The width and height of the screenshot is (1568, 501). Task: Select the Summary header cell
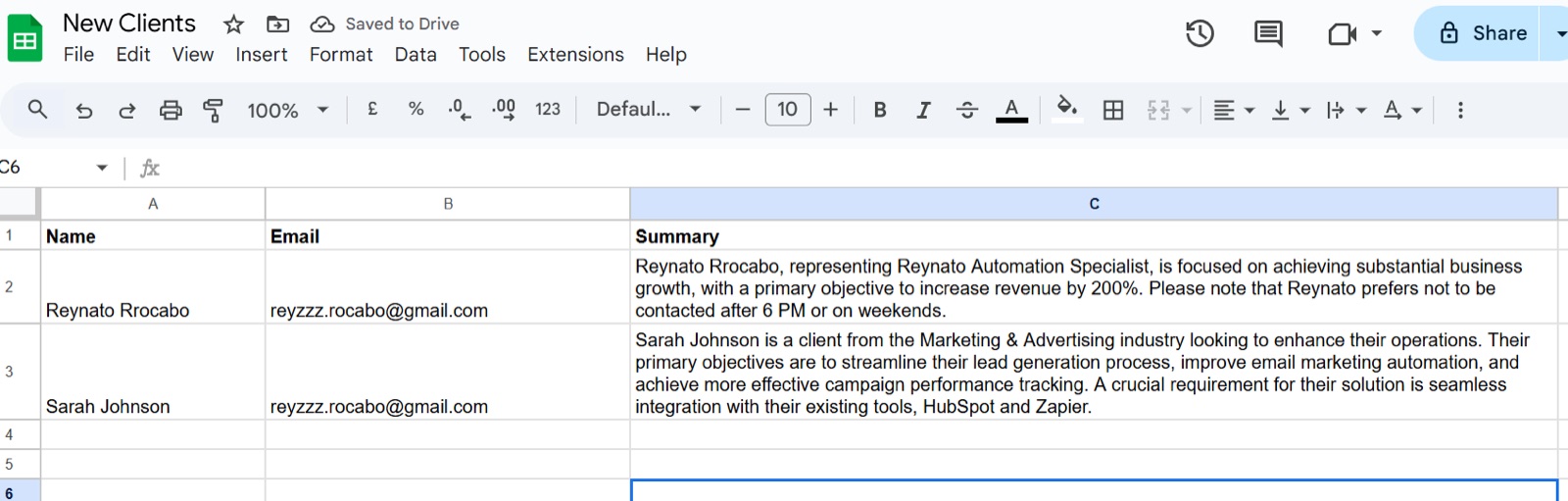(x=1094, y=236)
